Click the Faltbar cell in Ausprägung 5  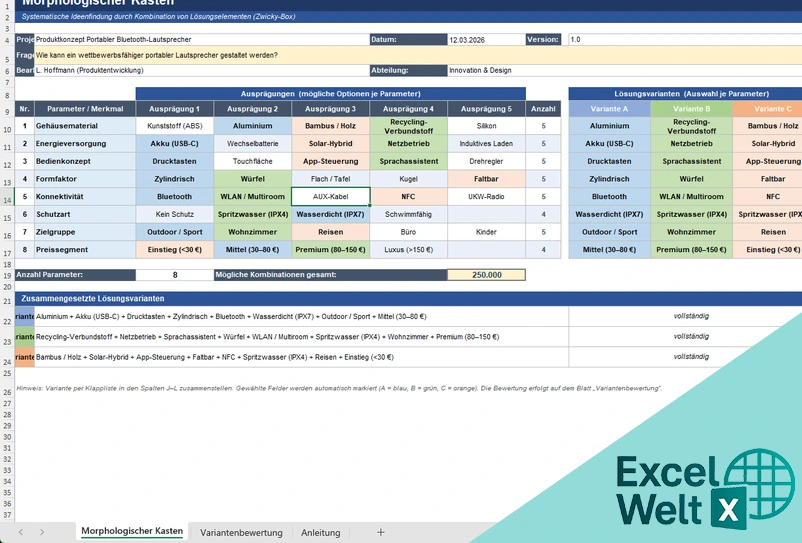point(486,179)
